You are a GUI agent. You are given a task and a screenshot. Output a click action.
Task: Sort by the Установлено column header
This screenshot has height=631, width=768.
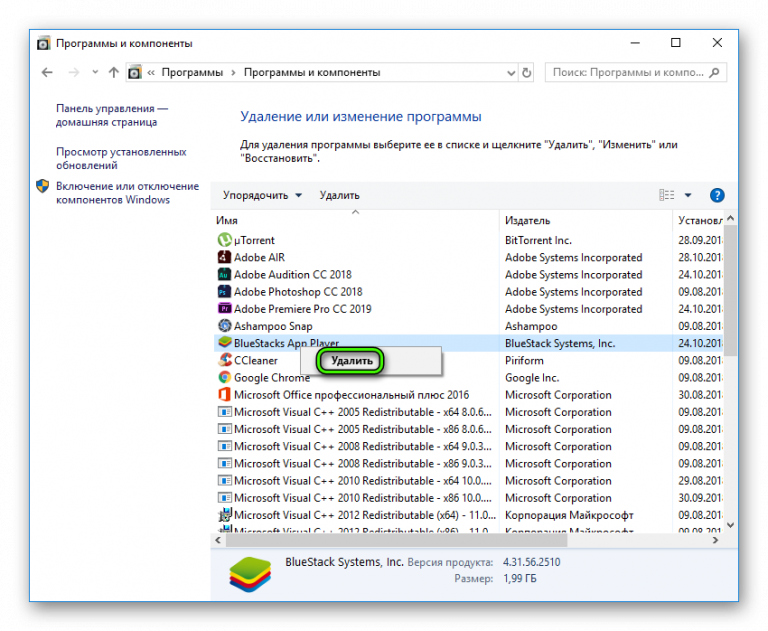pos(699,220)
